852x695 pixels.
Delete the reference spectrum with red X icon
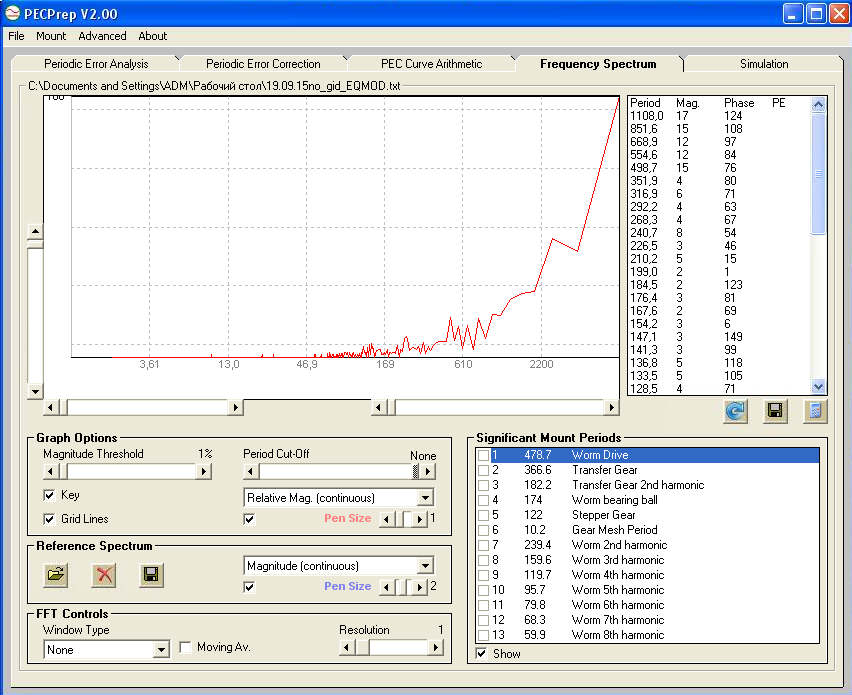104,575
